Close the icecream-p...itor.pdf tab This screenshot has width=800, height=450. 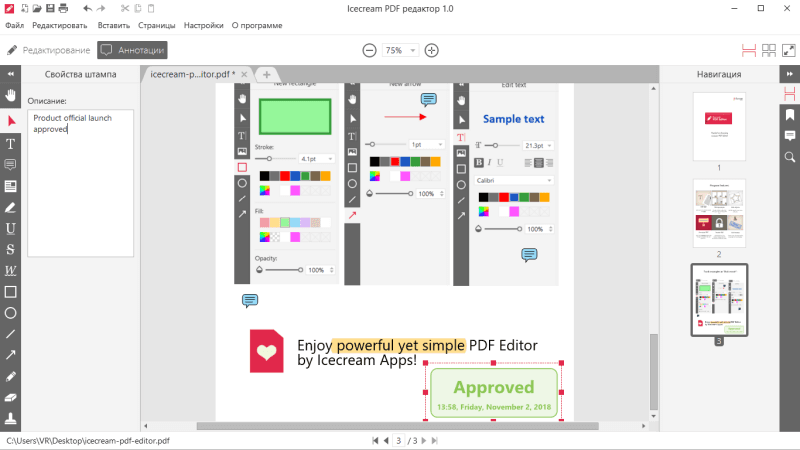pos(244,74)
